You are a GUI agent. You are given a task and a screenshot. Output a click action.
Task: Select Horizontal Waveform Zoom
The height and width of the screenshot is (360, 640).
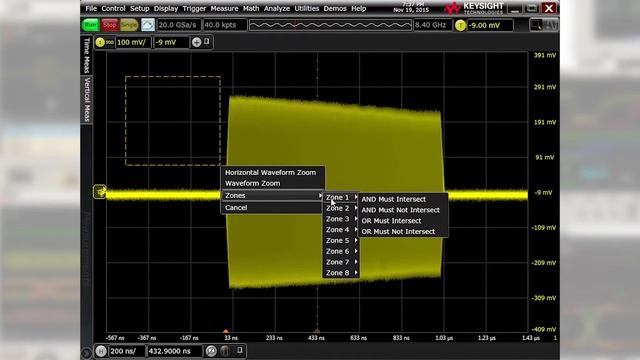[x=270, y=172]
